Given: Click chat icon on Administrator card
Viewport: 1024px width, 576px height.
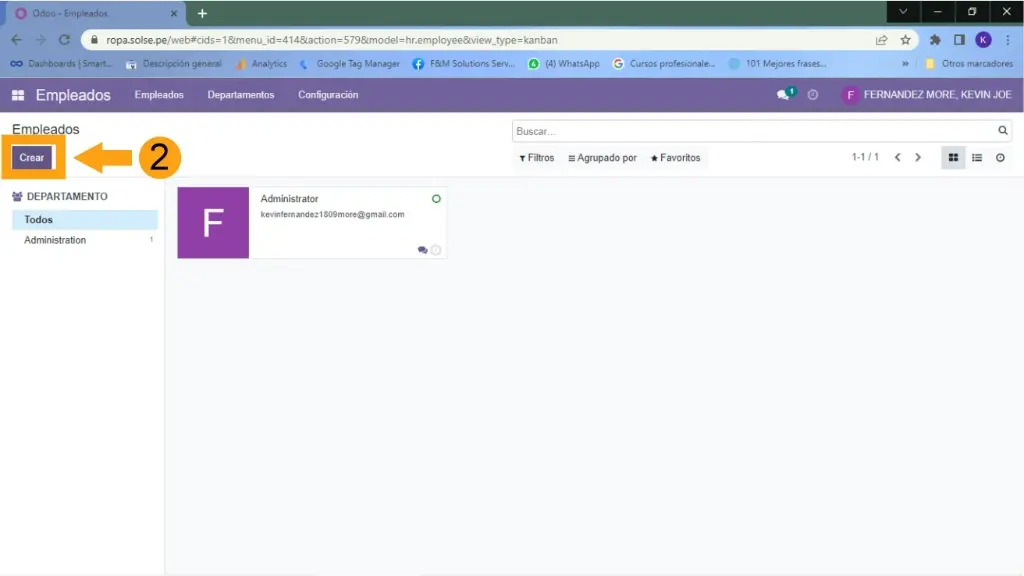Looking at the screenshot, I should click(422, 250).
